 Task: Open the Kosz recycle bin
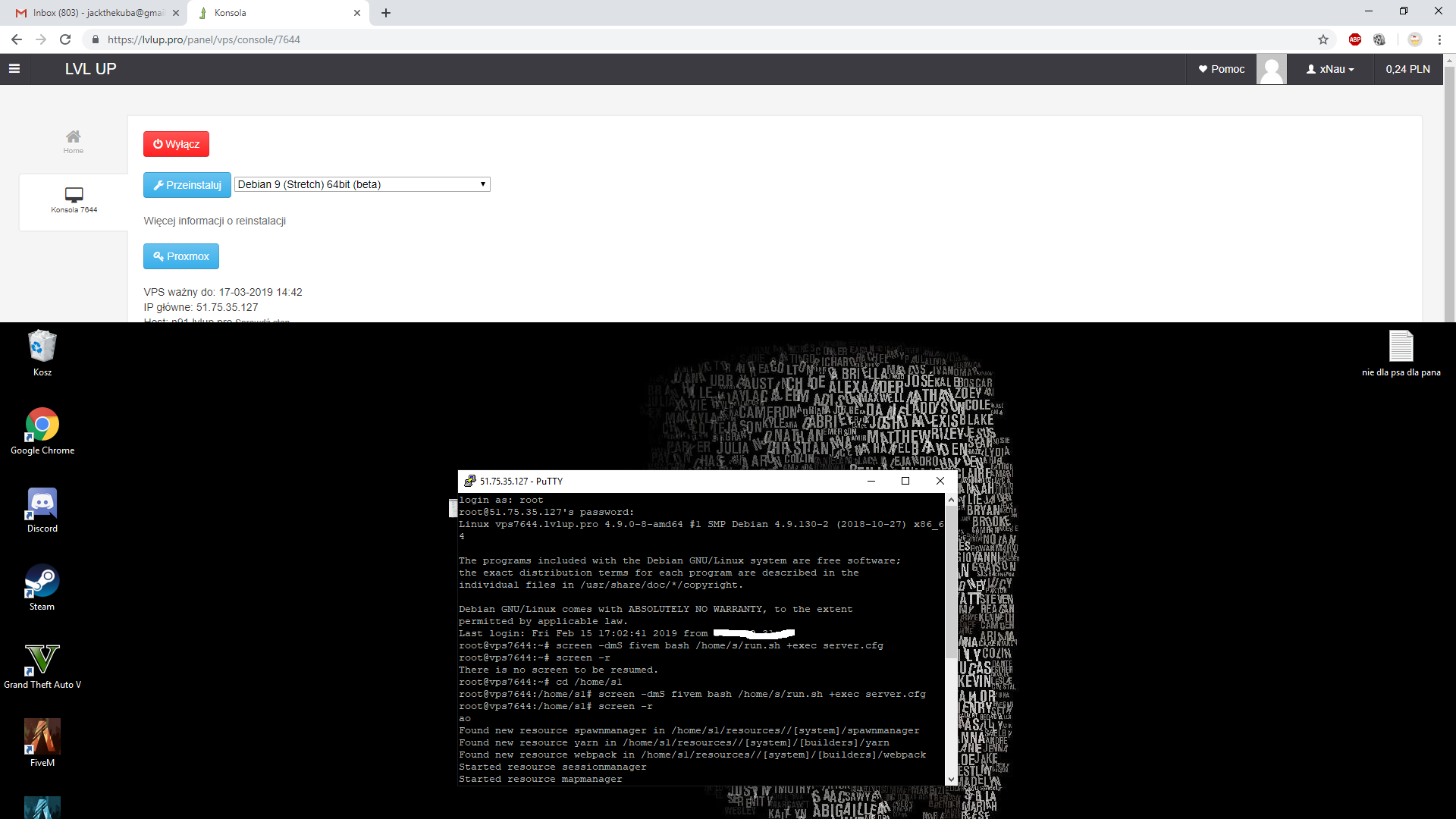pyautogui.click(x=42, y=347)
